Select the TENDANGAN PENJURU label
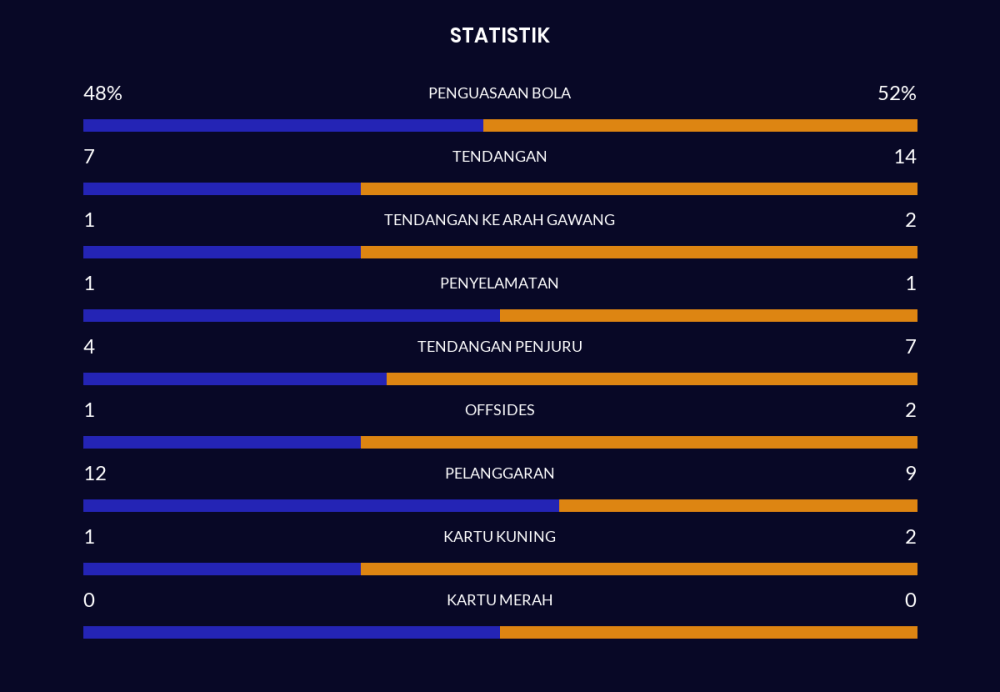1000x692 pixels. pos(500,347)
